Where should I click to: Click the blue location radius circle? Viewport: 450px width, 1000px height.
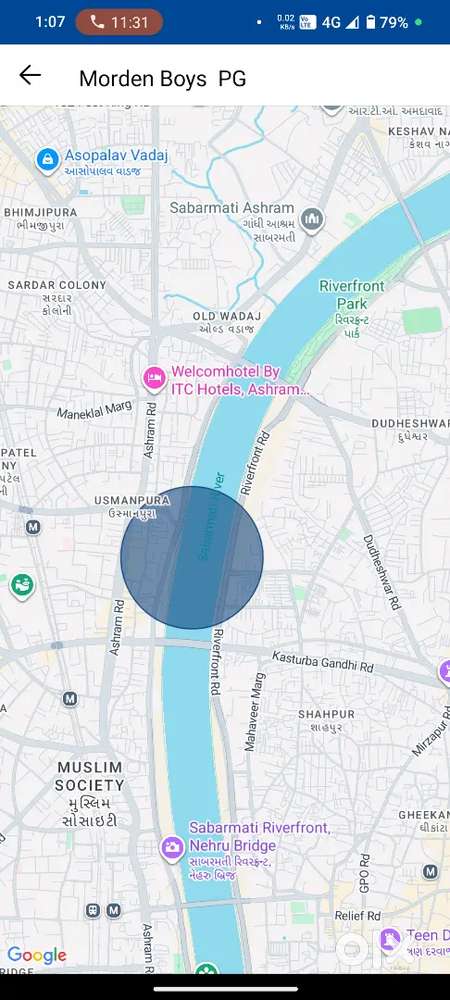coord(192,557)
